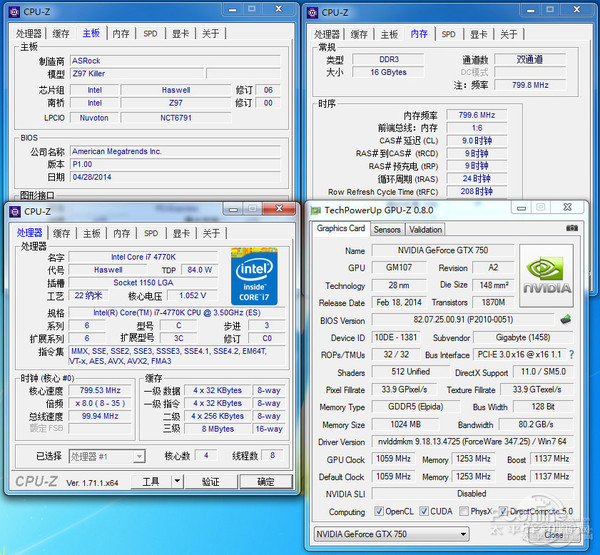Click the Driver Version field in GPU-Z
Screen dimensions: 600x555
pyautogui.click(x=472, y=441)
